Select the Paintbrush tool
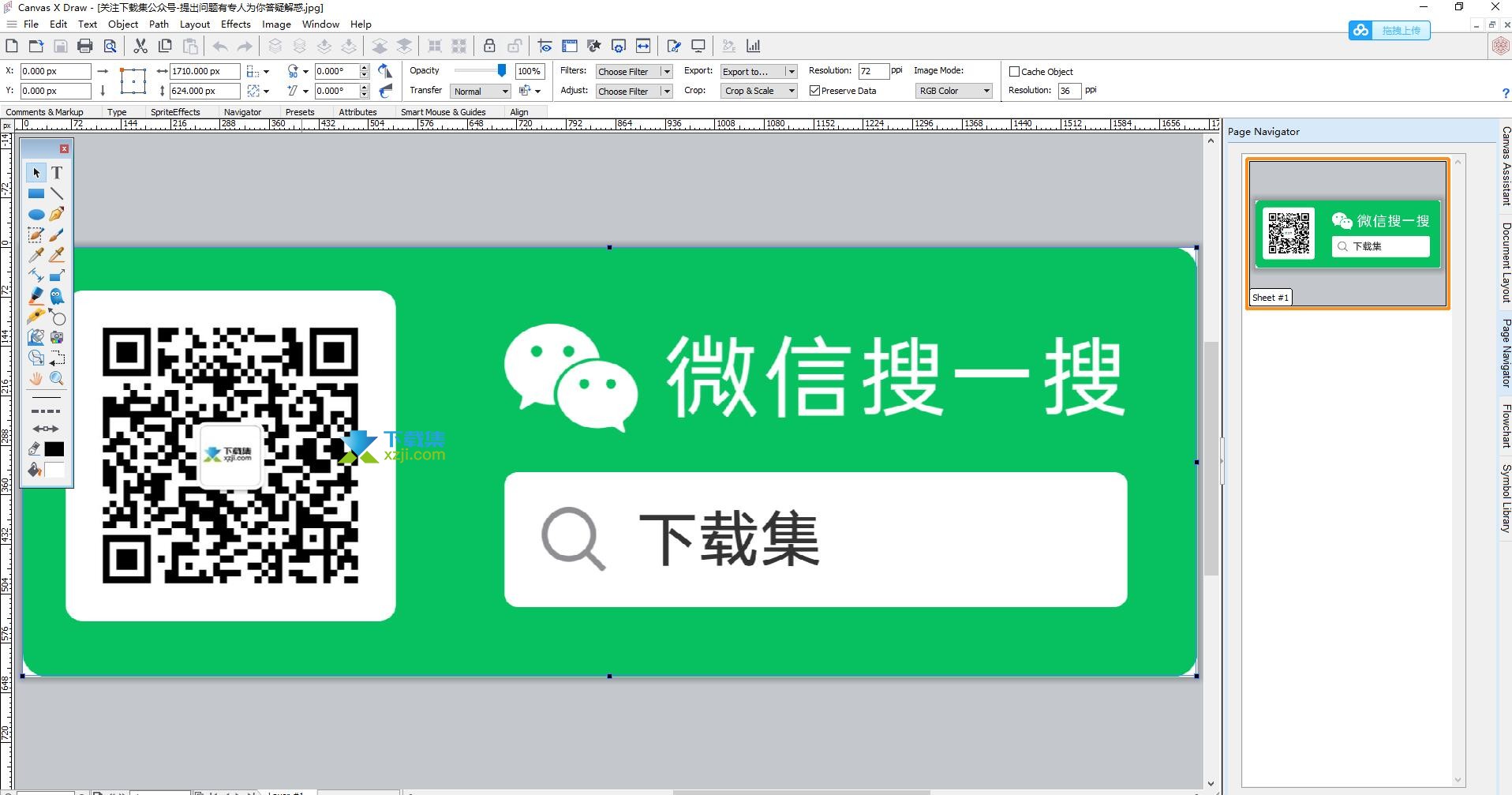 (x=57, y=234)
